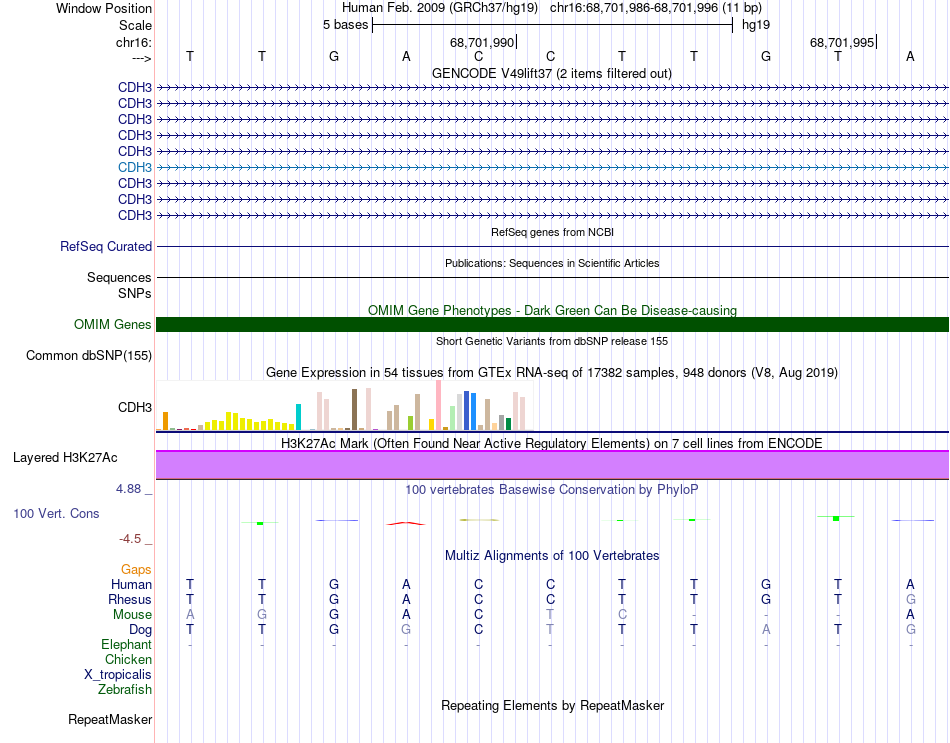Click the genome position header chr16:68,701,986-68,701,996
Viewport: 950px width, 743px height.
pyautogui.click(x=634, y=8)
